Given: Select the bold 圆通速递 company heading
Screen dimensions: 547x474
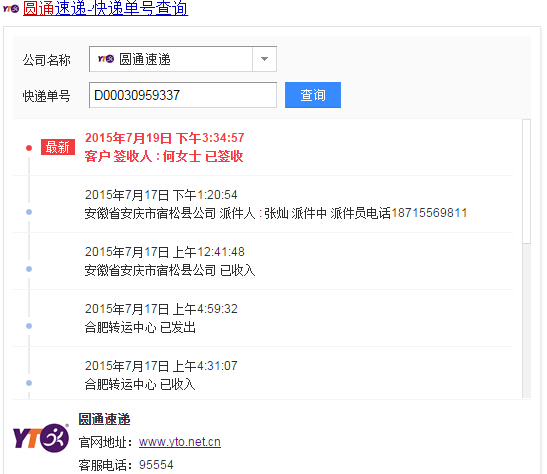Looking at the screenshot, I should [104, 419].
